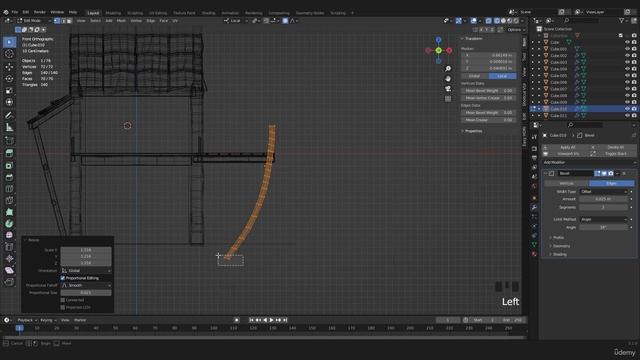Hide Cube.005 in the outliner
Viewport: 640px width, 360px height.
point(627,76)
